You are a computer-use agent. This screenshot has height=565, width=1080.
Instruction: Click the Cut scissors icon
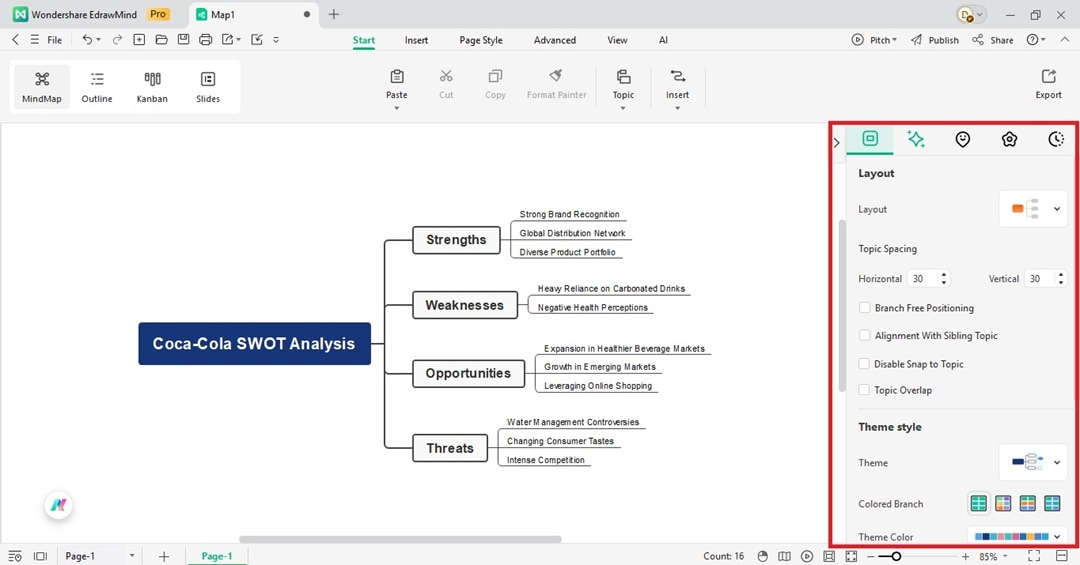click(446, 76)
